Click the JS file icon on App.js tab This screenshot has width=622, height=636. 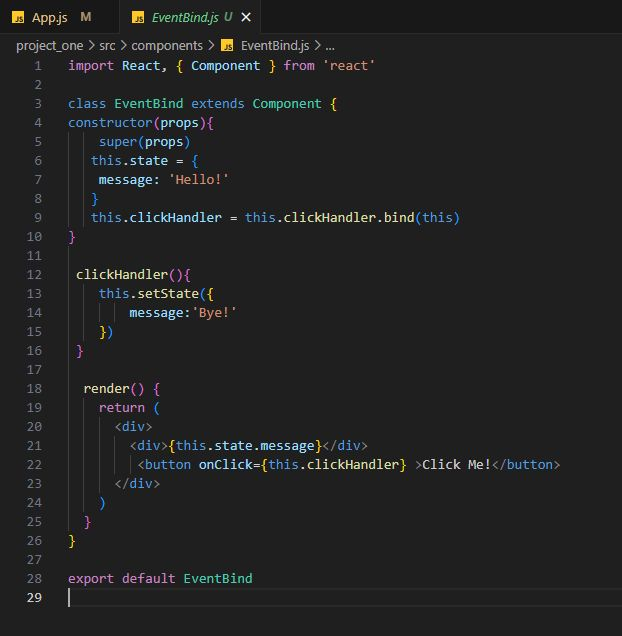[18, 17]
